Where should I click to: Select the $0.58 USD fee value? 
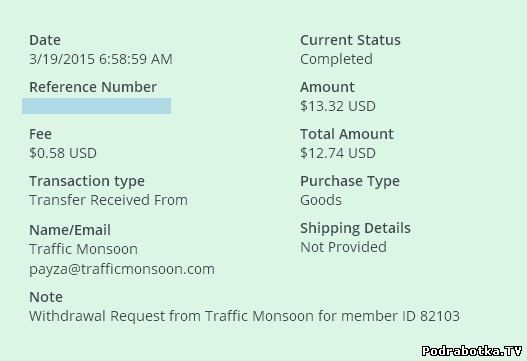tap(63, 153)
